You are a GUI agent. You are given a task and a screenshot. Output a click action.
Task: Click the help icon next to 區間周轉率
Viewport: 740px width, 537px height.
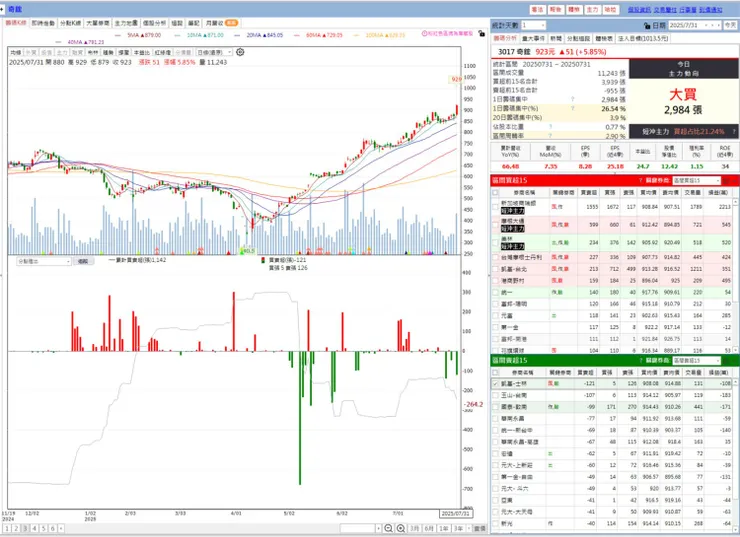[550, 135]
